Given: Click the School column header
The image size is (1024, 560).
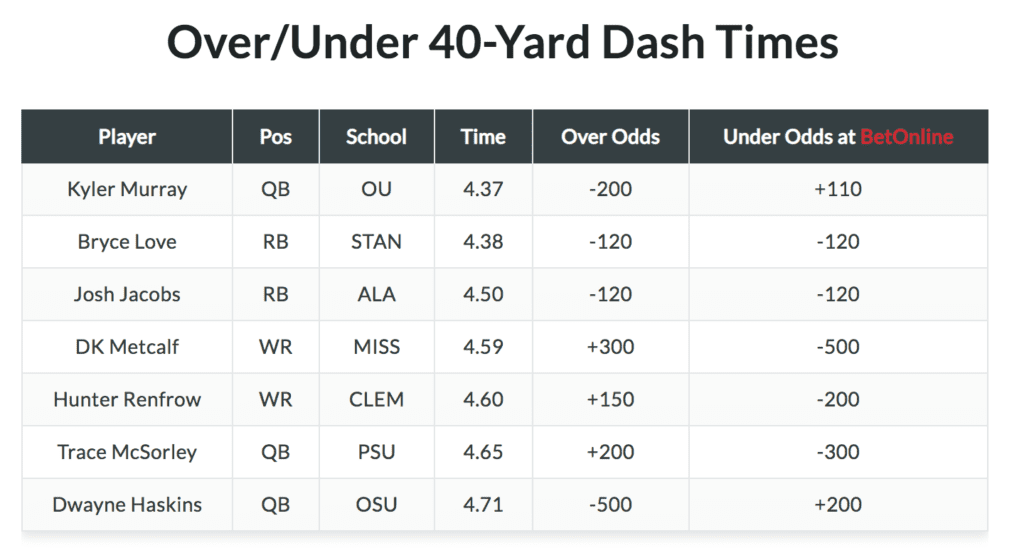Looking at the screenshot, I should point(376,137).
